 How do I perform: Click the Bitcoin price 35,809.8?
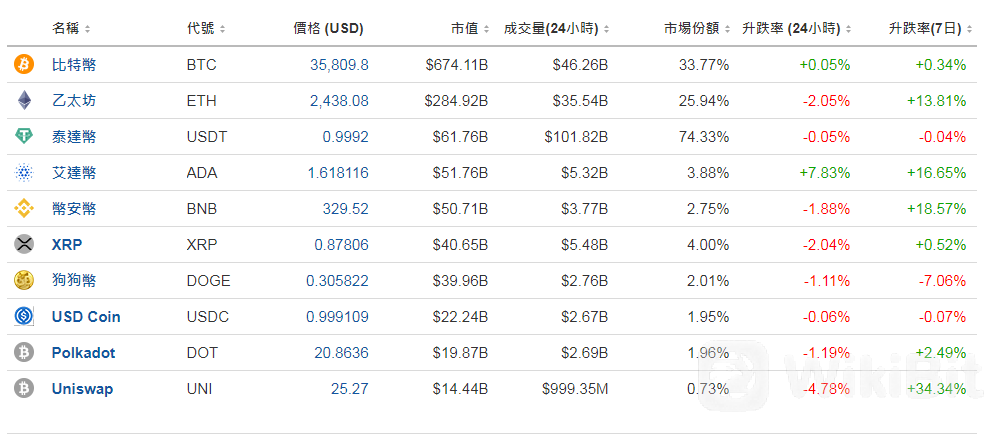coord(339,64)
